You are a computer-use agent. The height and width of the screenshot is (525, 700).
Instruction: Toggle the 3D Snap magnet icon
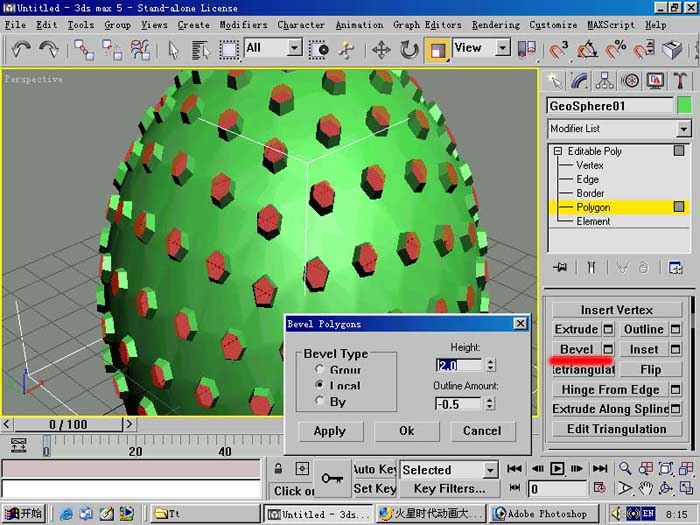pos(558,50)
